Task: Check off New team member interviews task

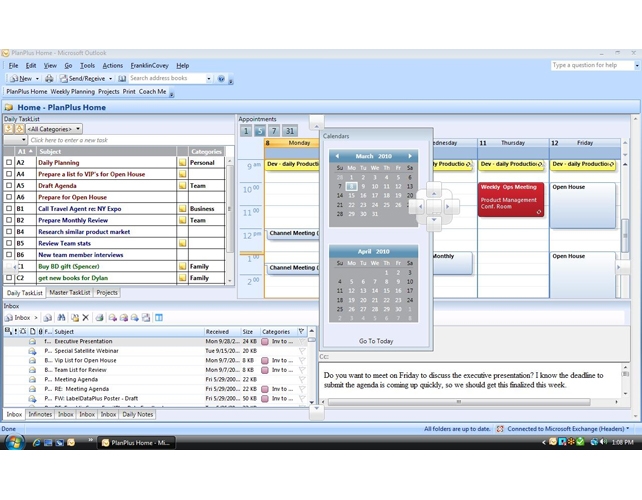Action: click(x=9, y=255)
